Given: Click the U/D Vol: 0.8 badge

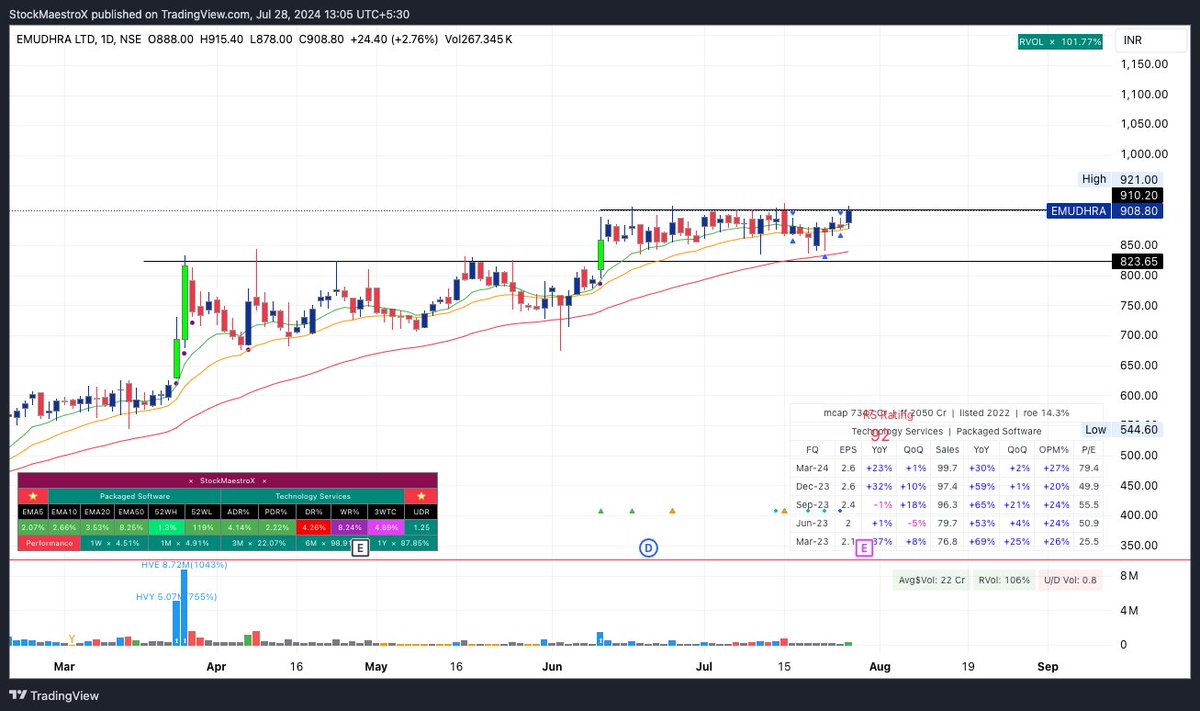Looking at the screenshot, I should 1070,580.
